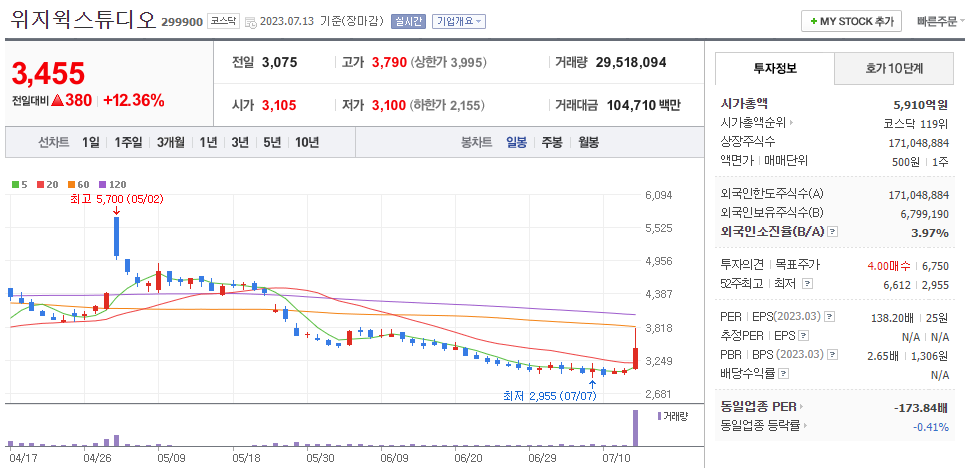
Task: Select the 10년 line chart period
Action: click(307, 142)
